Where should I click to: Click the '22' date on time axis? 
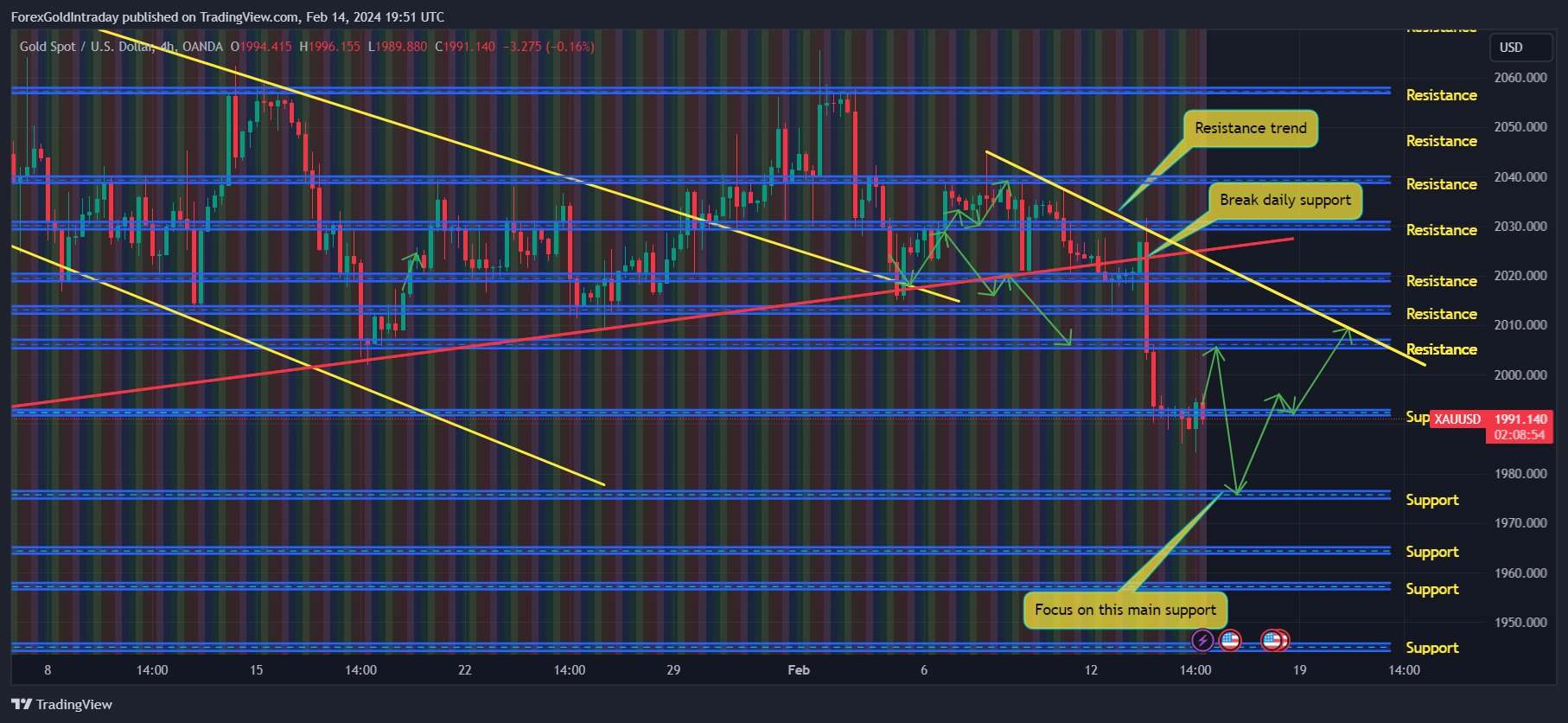point(465,670)
